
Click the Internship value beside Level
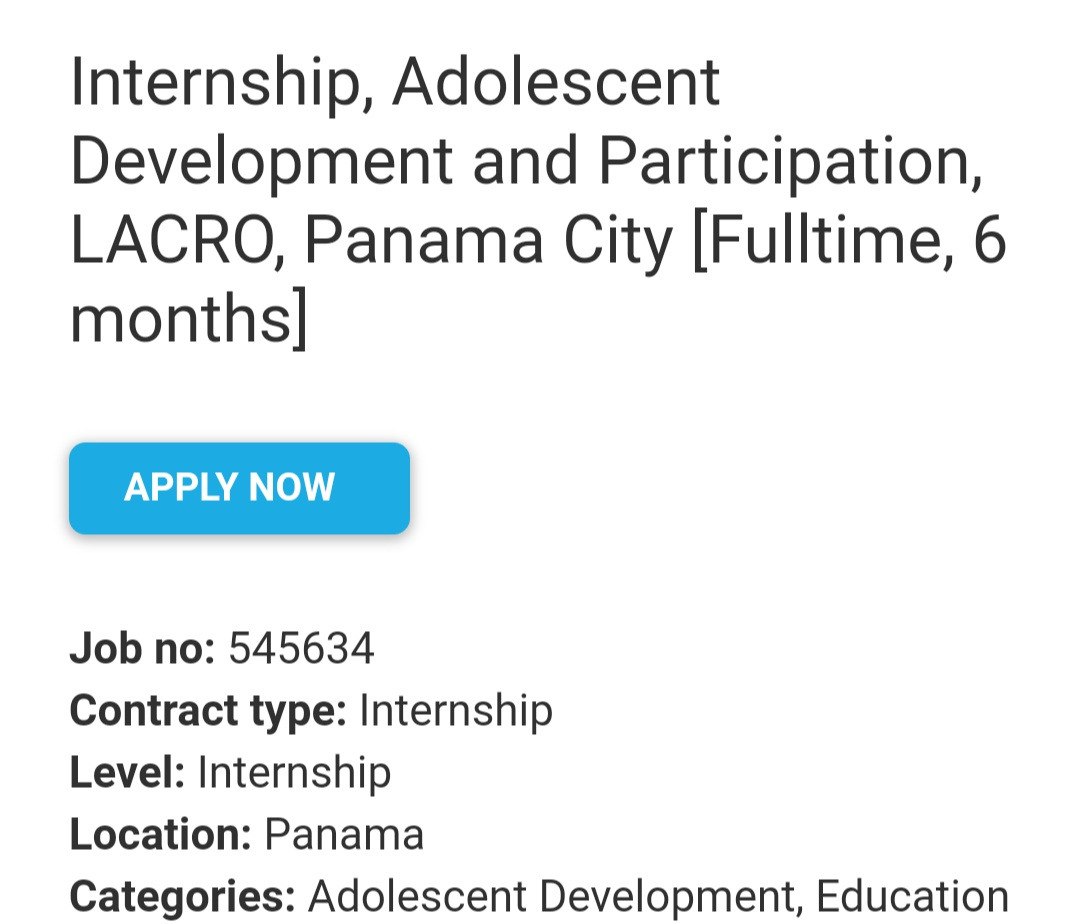coord(294,773)
